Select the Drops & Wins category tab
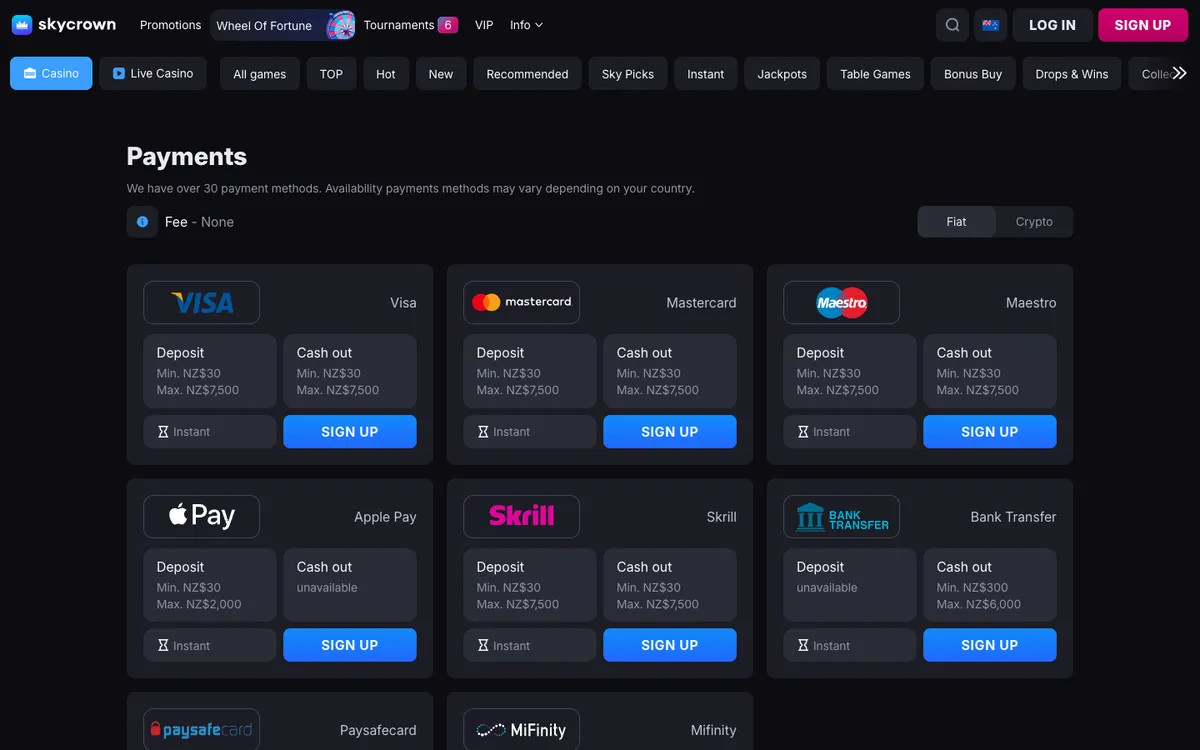The image size is (1200, 750). [1072, 74]
